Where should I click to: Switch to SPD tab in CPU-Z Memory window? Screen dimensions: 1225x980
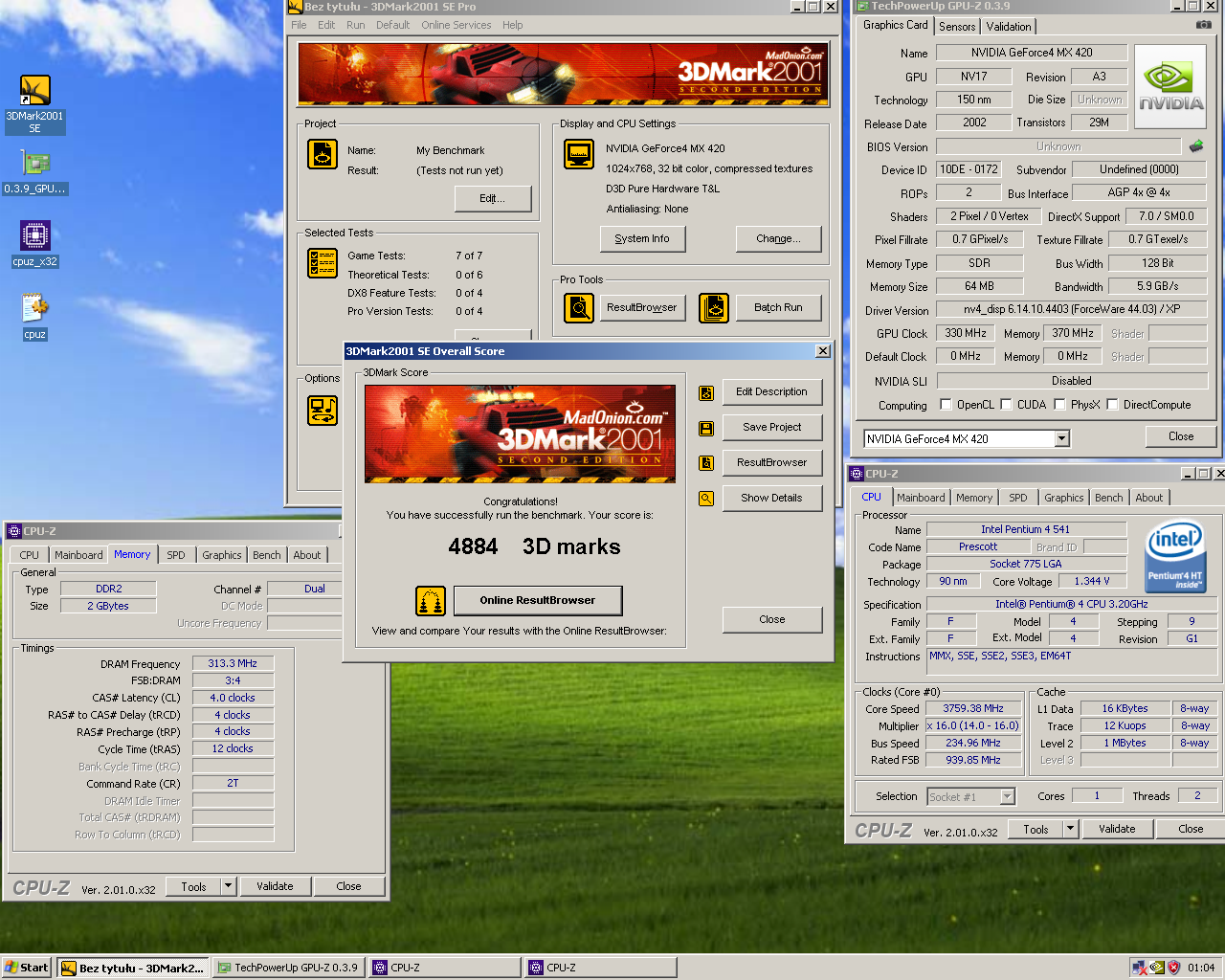(176, 555)
